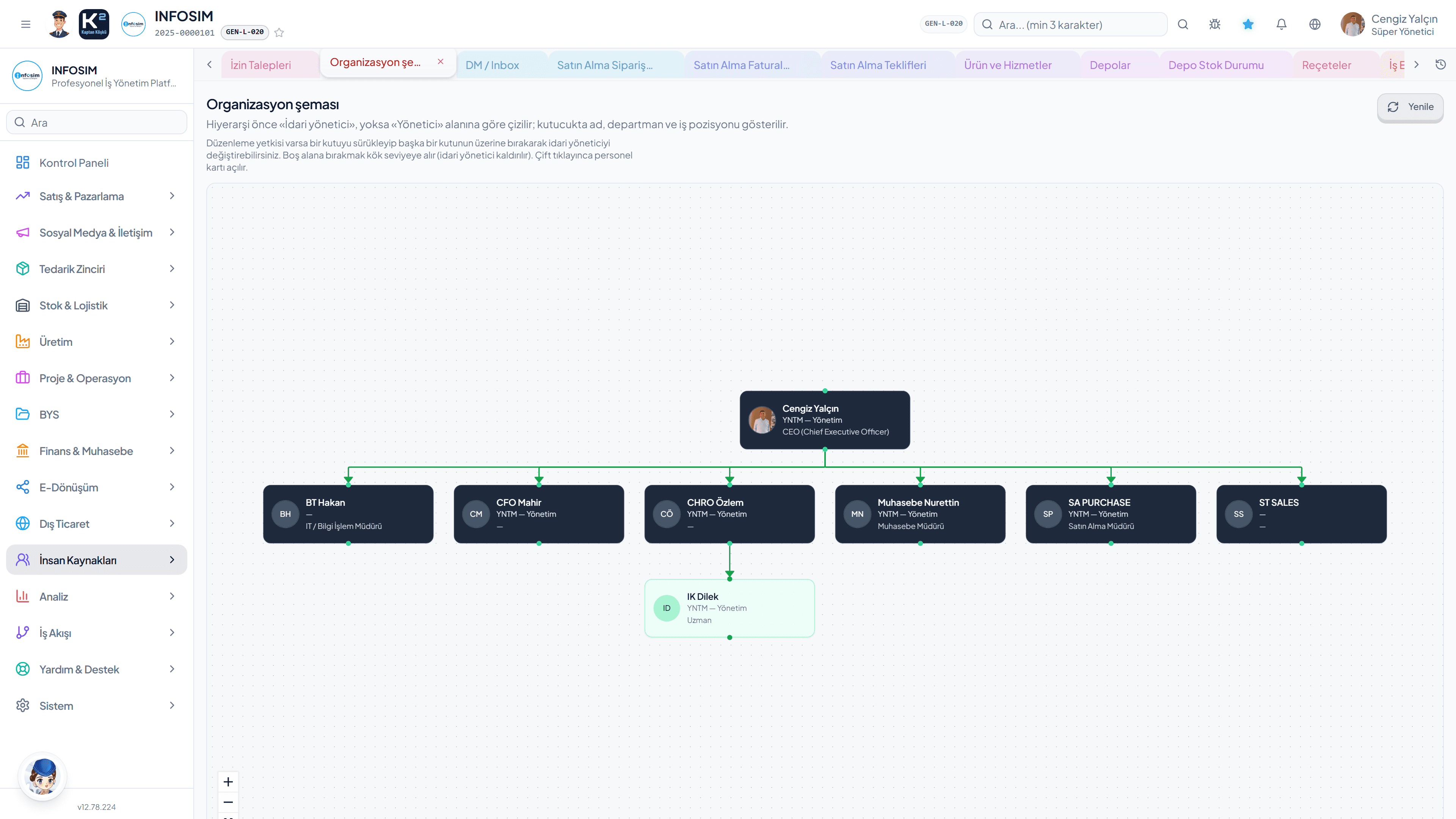Expand Finans & Muhasebe menu
This screenshot has width=1456, height=819.
[x=97, y=451]
